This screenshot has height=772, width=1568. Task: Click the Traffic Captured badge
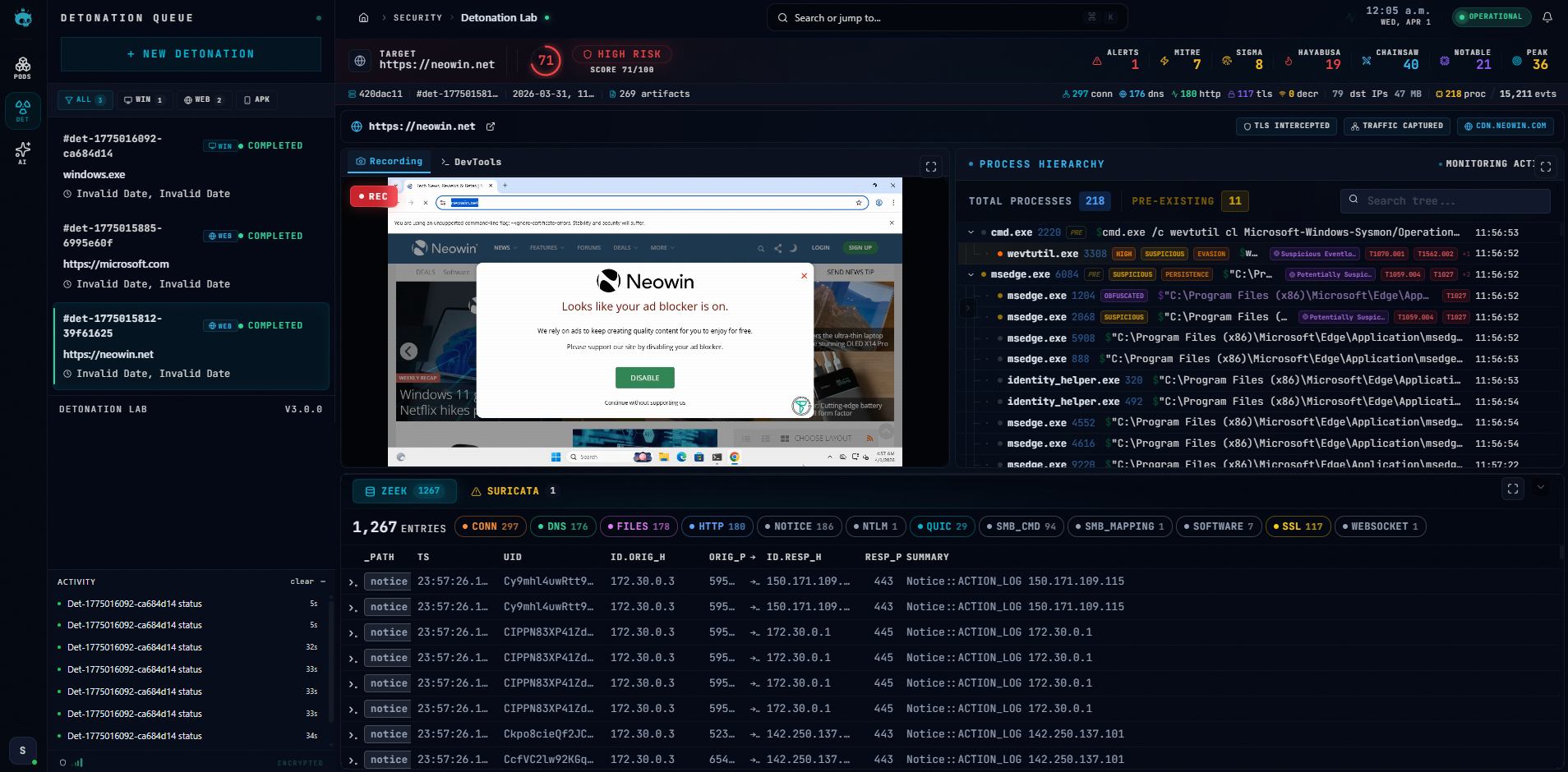coord(1397,126)
